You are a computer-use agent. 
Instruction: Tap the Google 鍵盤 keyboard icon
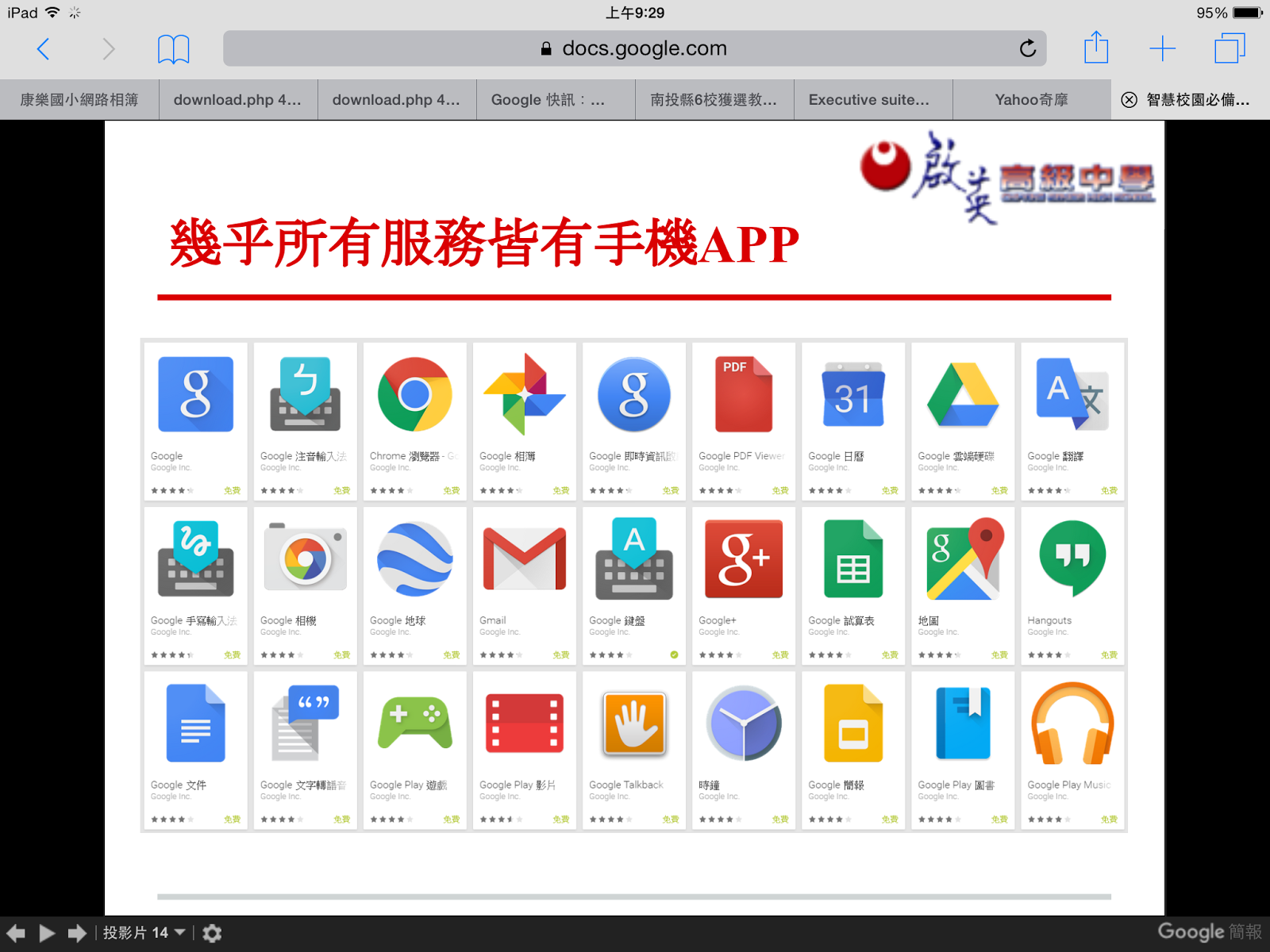click(x=633, y=559)
